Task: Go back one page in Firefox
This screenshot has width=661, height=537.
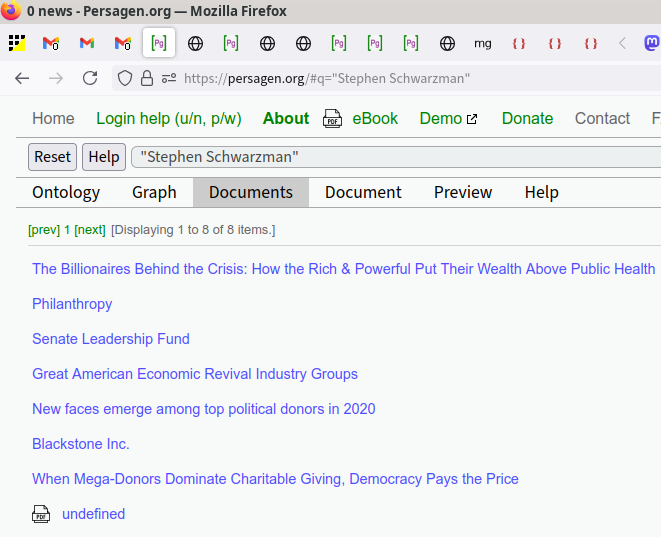Action: 22,78
